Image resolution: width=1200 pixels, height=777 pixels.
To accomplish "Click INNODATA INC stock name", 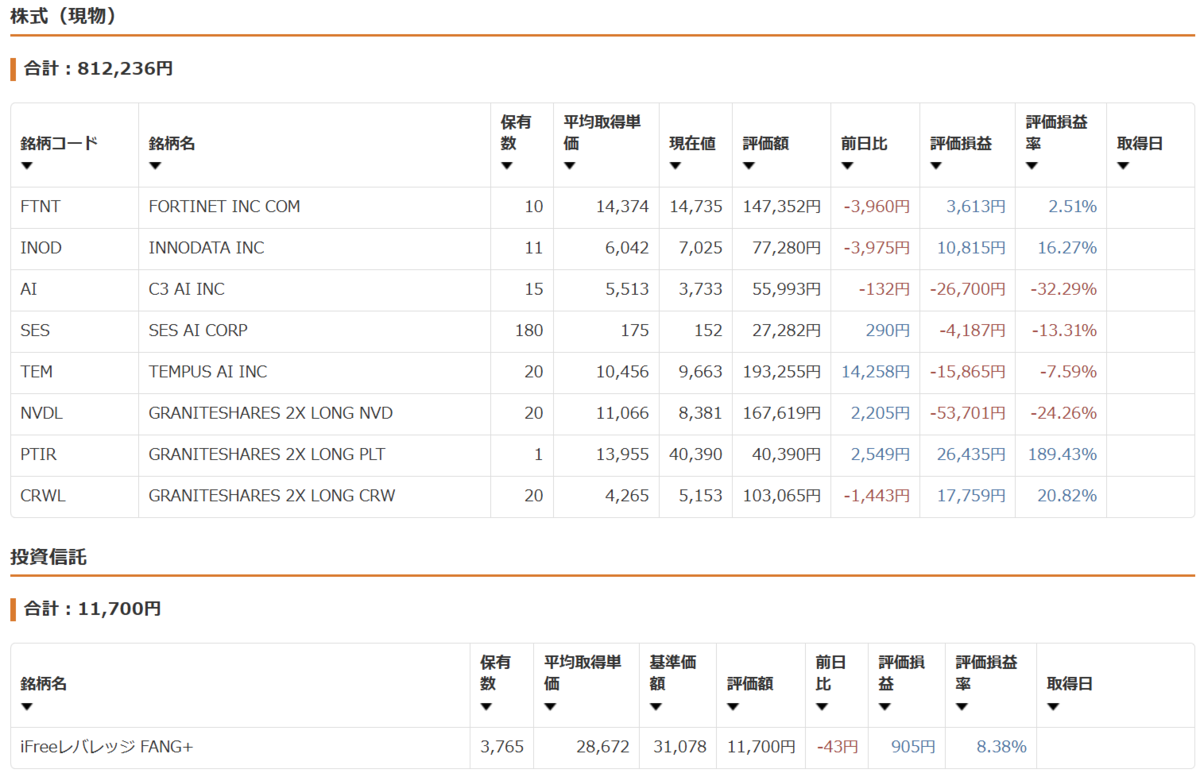I will pos(206,247).
